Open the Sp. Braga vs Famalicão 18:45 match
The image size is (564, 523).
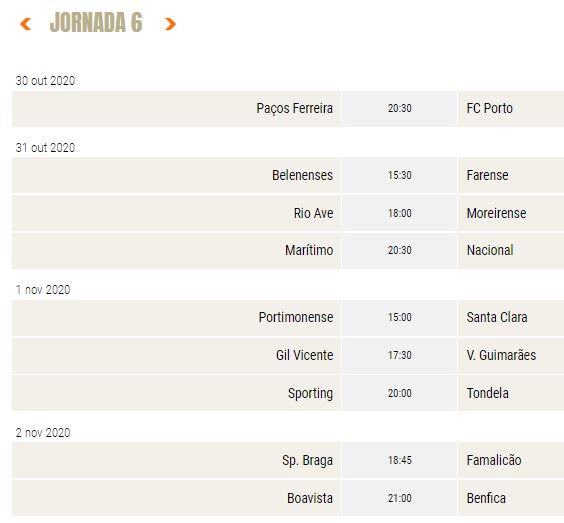[x=399, y=460]
